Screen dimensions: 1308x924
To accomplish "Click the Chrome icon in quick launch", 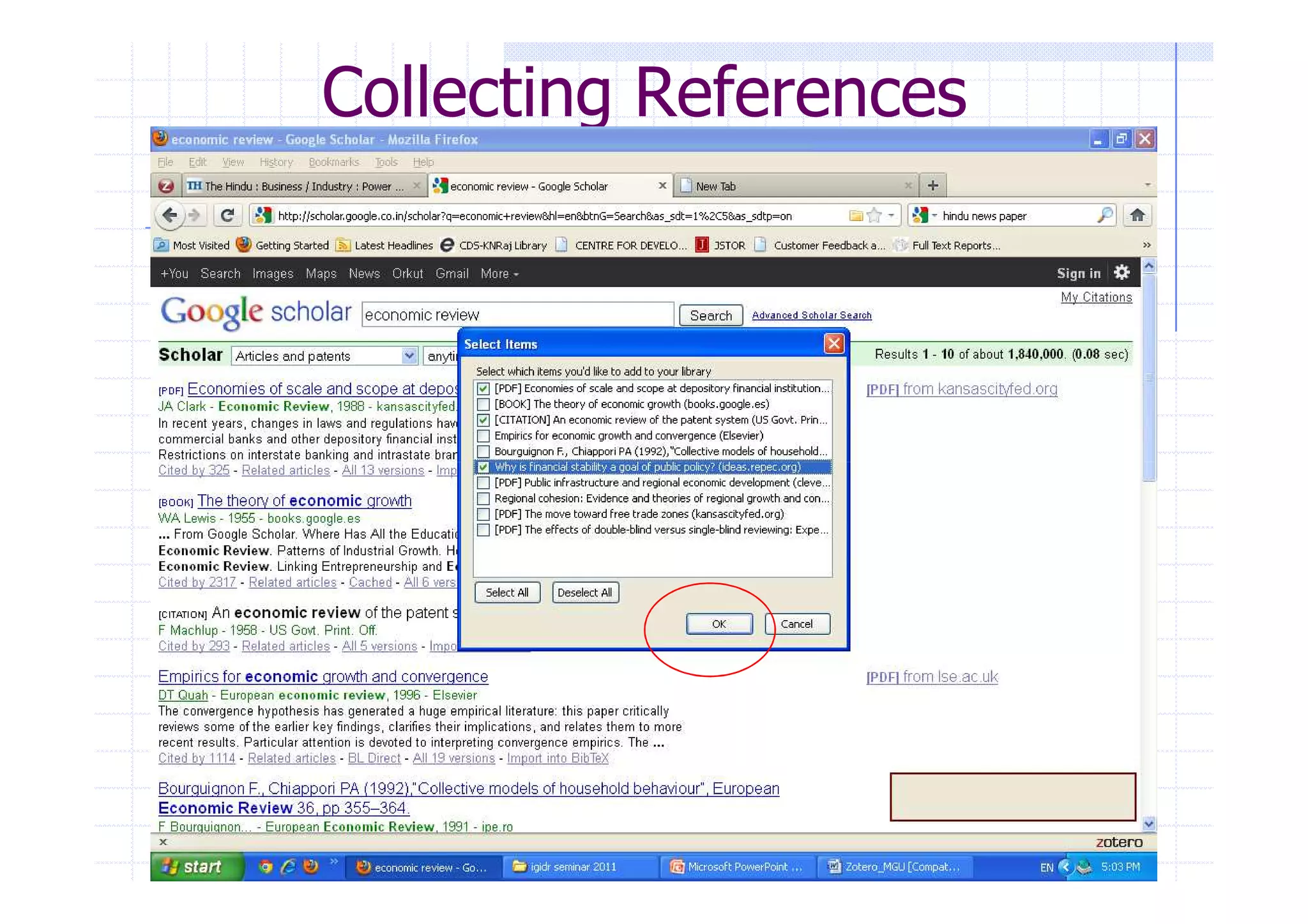I will tap(266, 867).
